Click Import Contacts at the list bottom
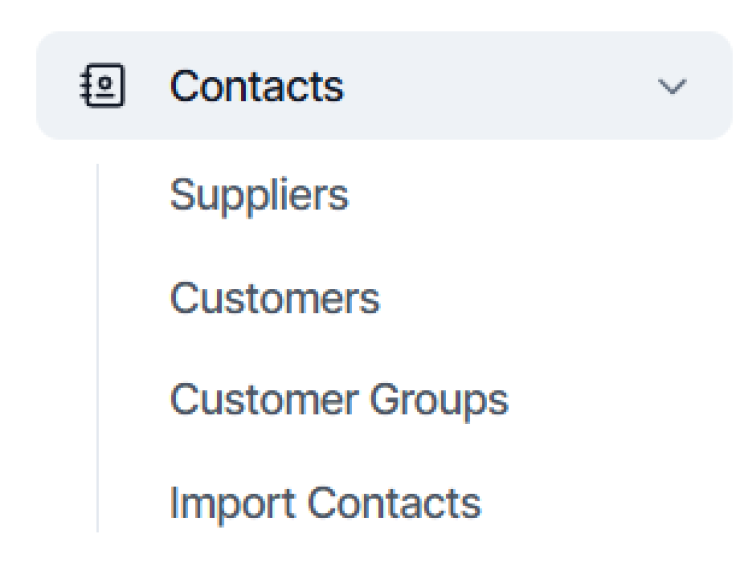The width and height of the screenshot is (740, 583). tap(325, 503)
